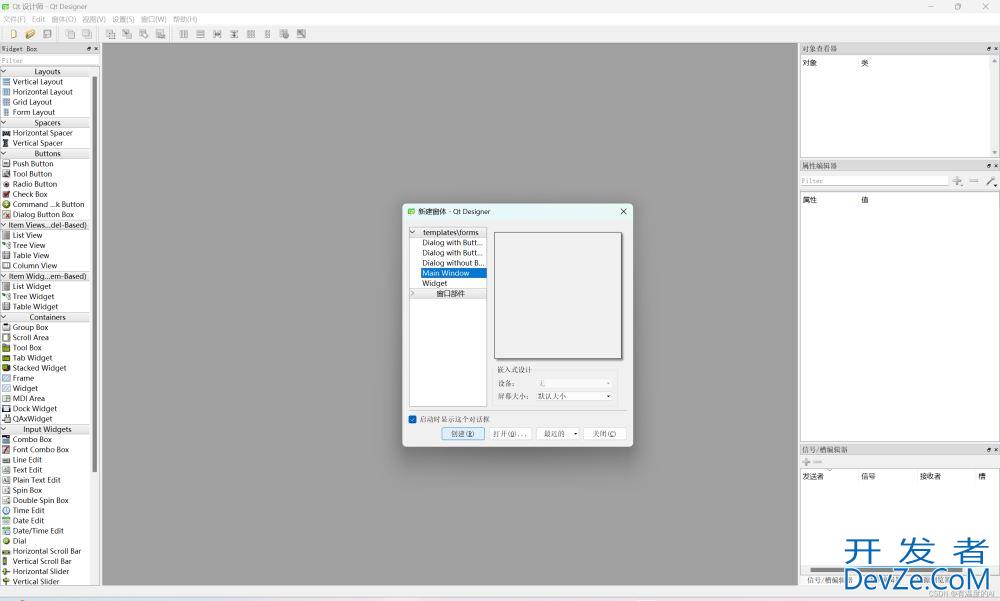Pick Tab Widget in Widget Box
Viewport: 1000px width, 601px height.
(32, 358)
